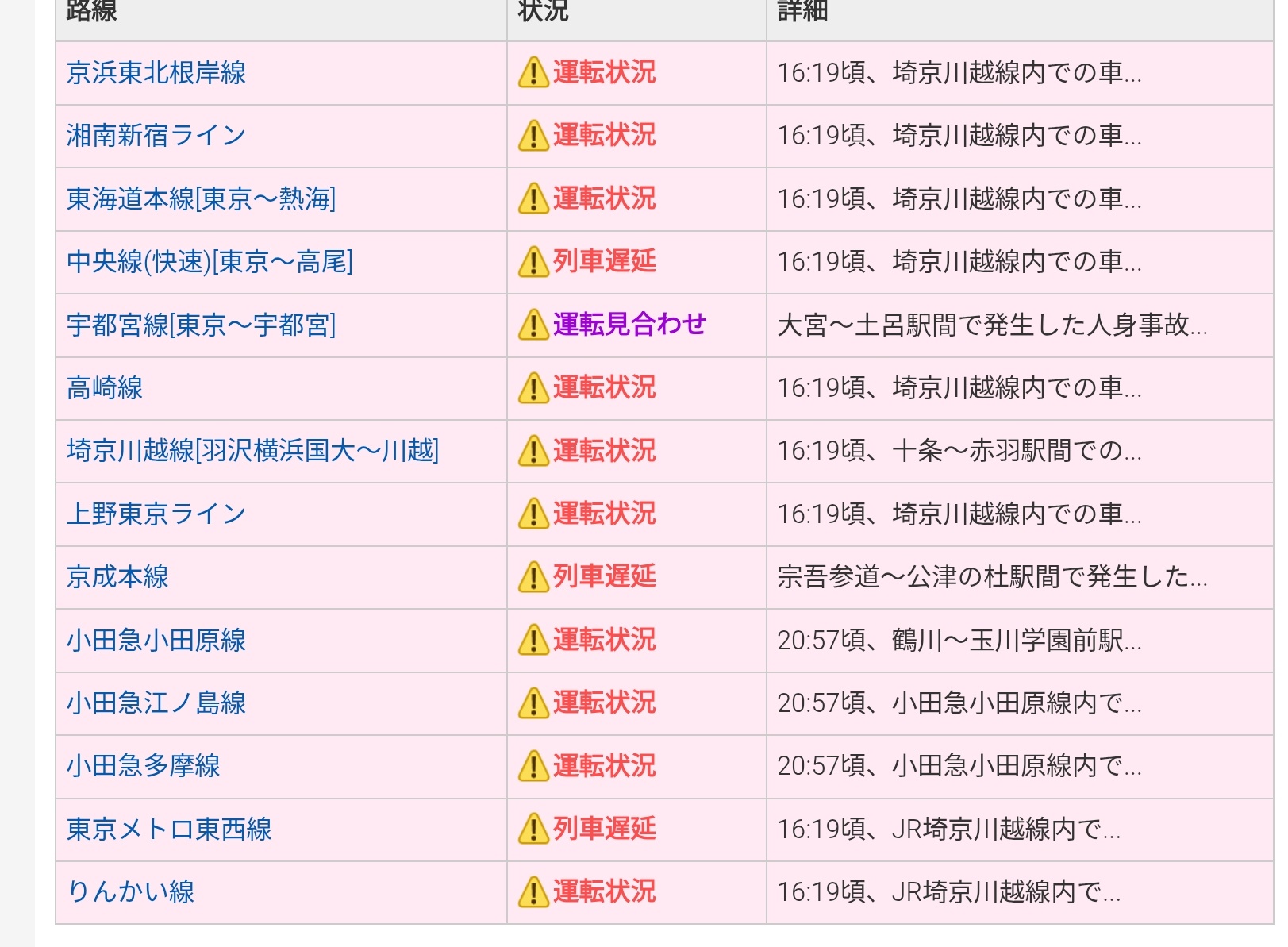Select the 小田急多摩線 route link

[144, 766]
